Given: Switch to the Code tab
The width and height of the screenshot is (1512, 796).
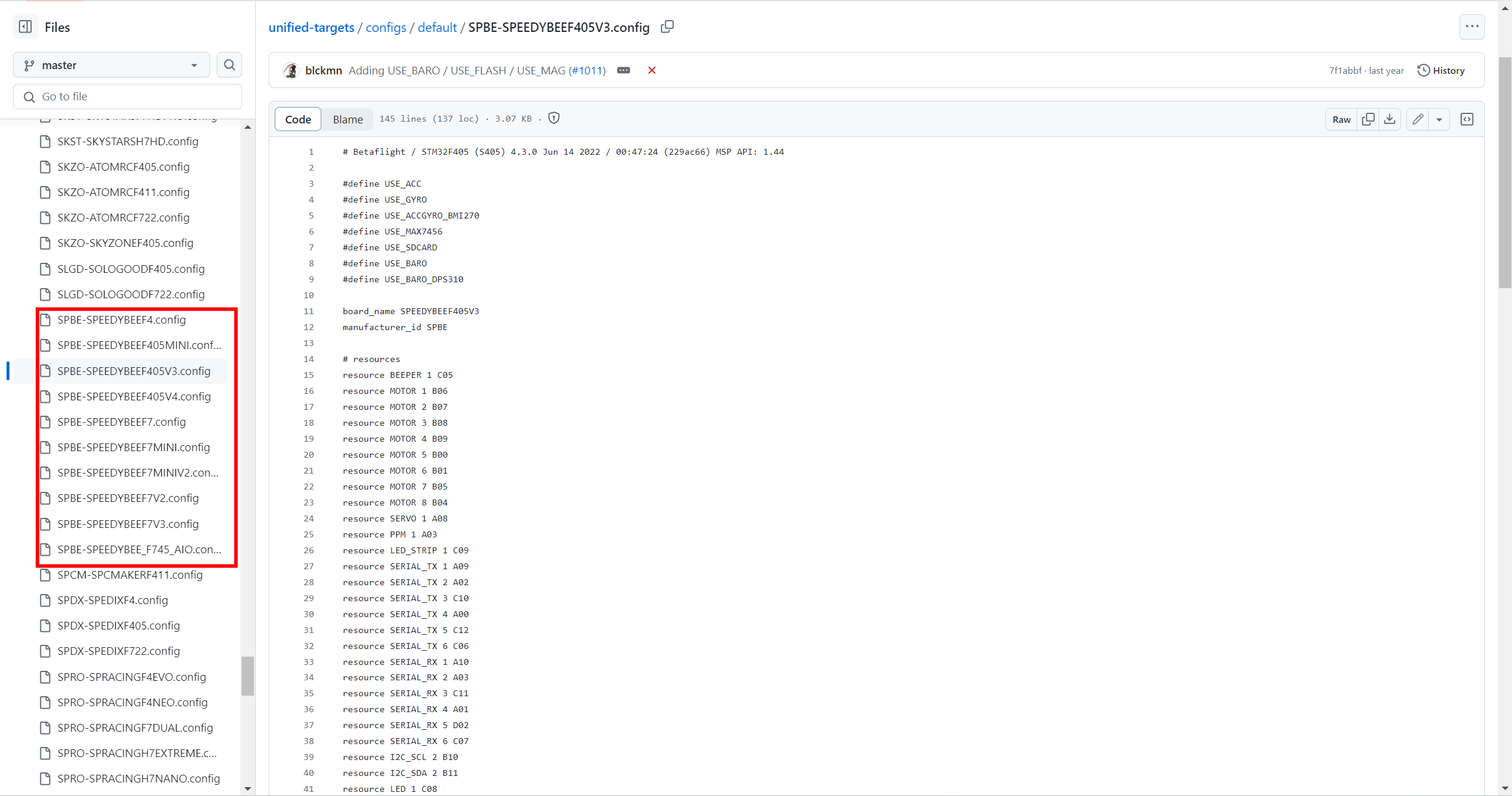Looking at the screenshot, I should 298,119.
